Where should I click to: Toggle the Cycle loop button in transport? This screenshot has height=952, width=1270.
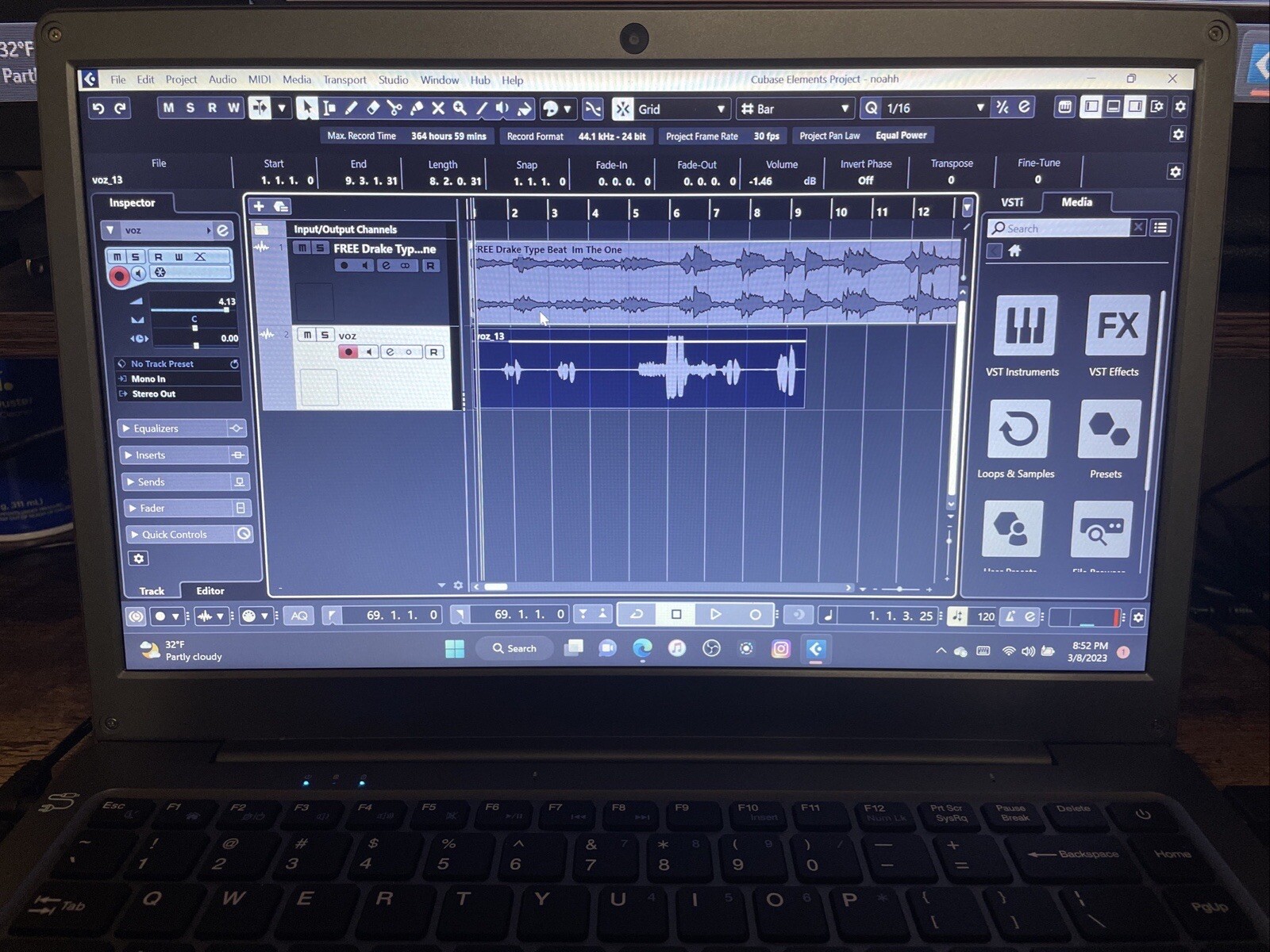click(x=637, y=614)
